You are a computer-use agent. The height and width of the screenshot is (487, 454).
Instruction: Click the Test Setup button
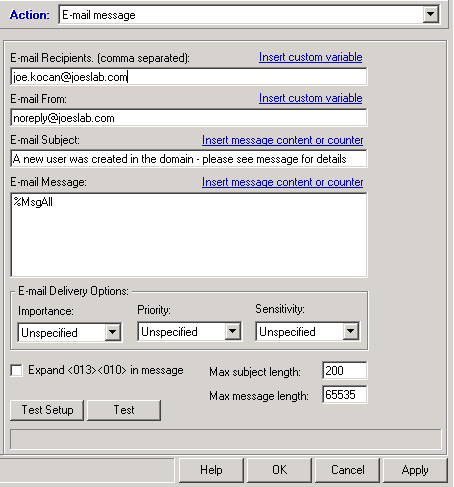click(x=47, y=410)
